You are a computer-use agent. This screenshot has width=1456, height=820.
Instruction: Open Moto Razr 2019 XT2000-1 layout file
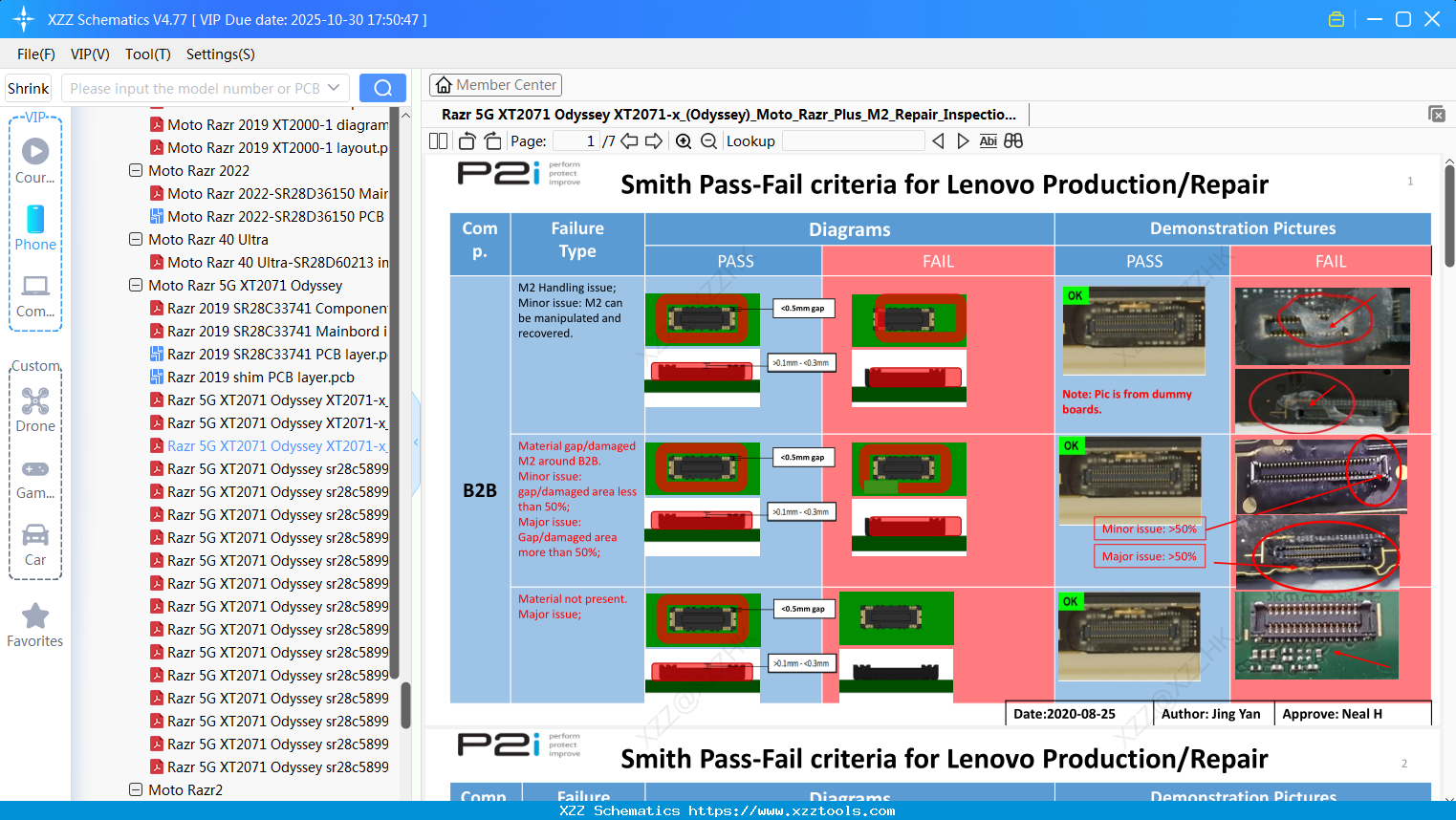tap(277, 147)
